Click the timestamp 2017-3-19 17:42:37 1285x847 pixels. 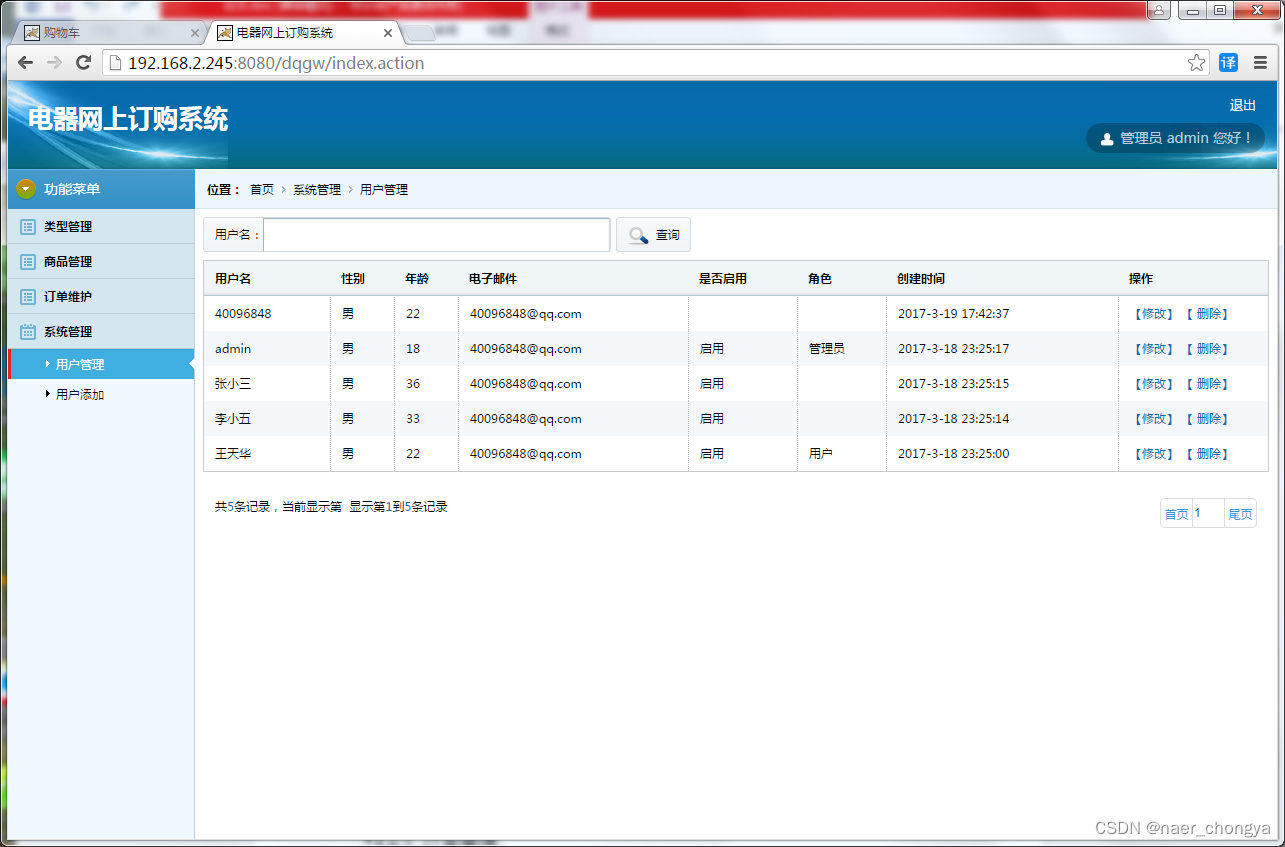click(x=954, y=314)
